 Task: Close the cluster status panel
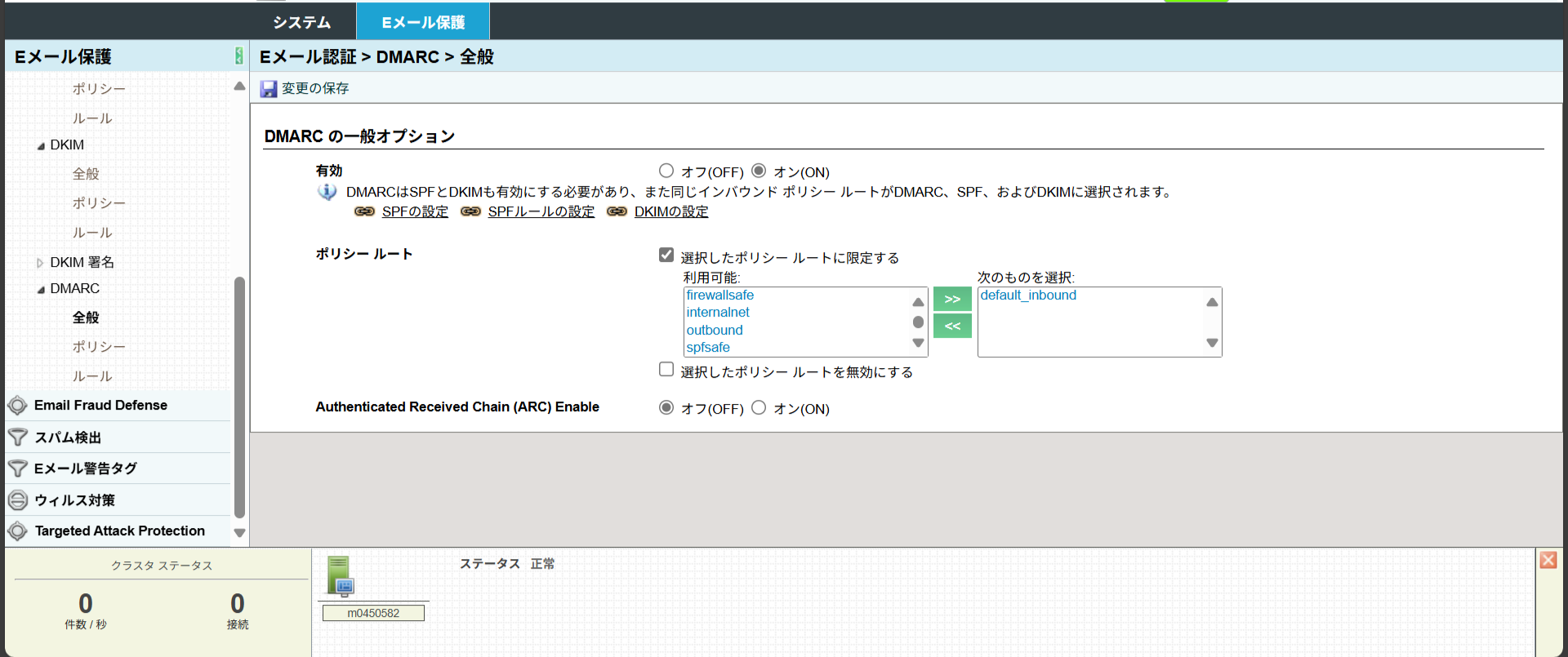click(x=1548, y=560)
